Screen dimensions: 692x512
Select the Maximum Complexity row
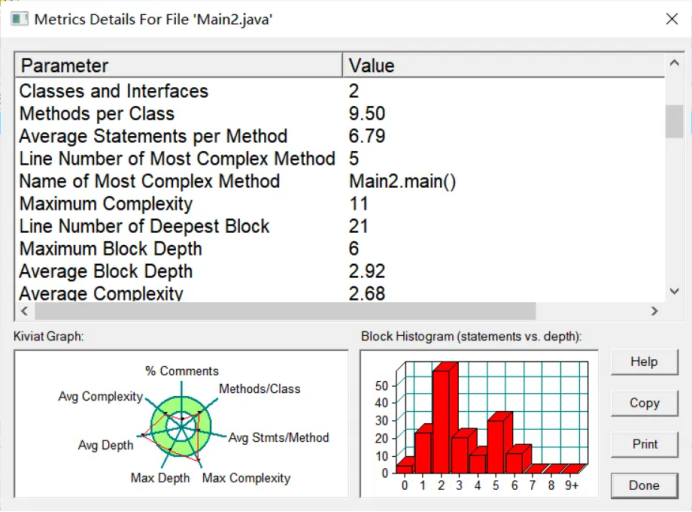[340, 204]
